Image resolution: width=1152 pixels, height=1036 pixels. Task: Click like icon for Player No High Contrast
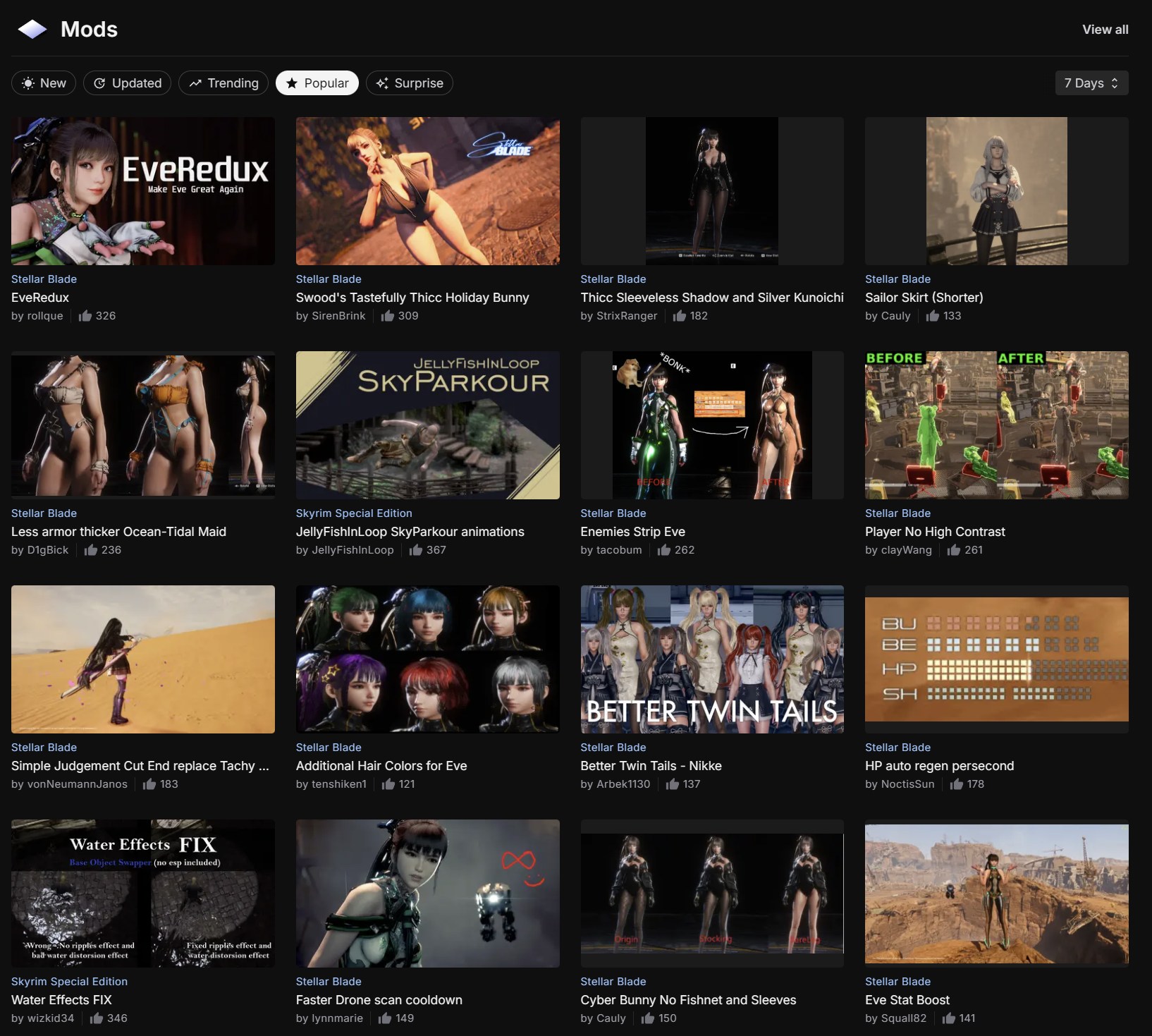(x=954, y=550)
